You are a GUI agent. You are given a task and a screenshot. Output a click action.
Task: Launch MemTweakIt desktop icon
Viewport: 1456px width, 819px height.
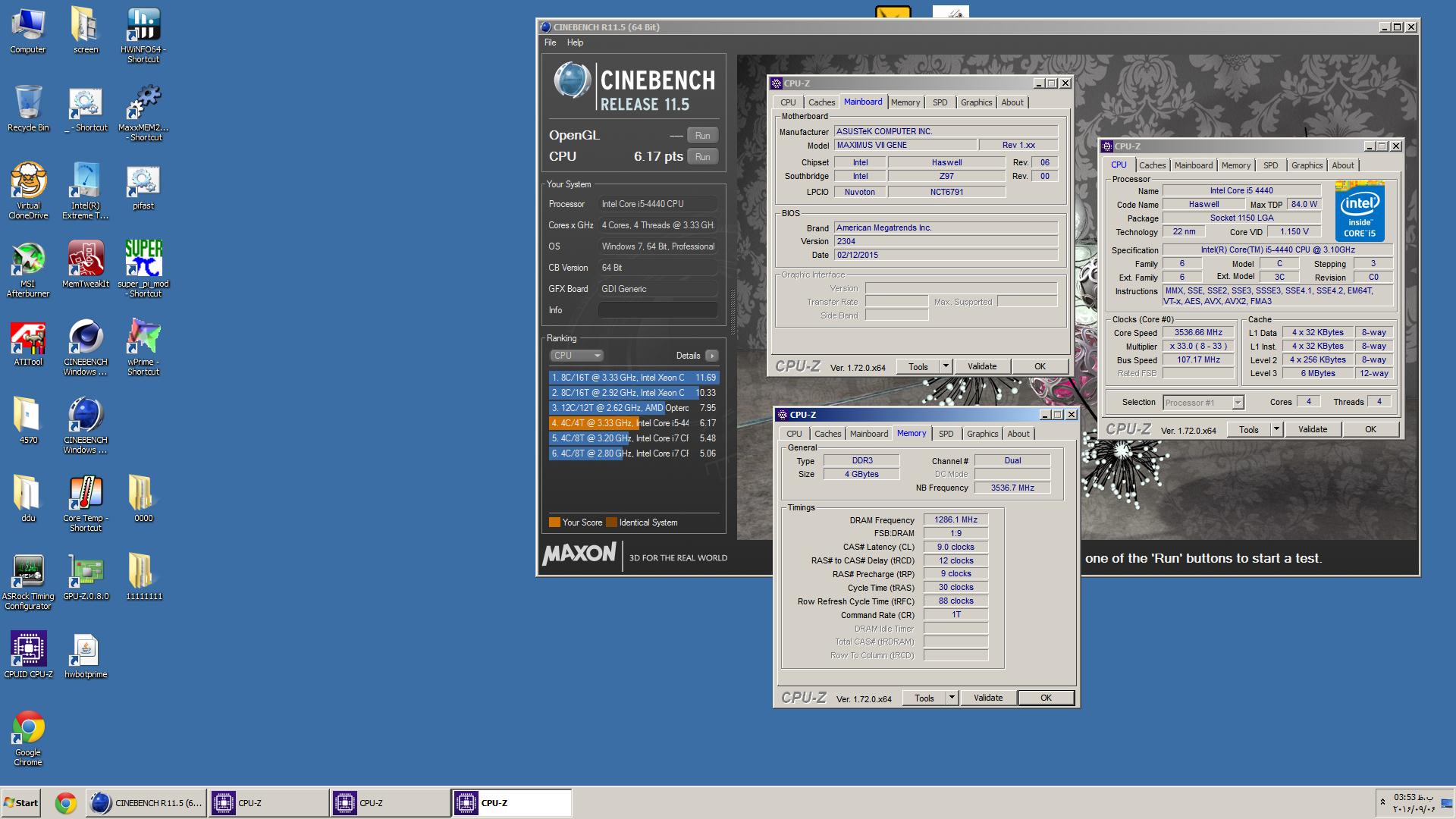tap(86, 265)
